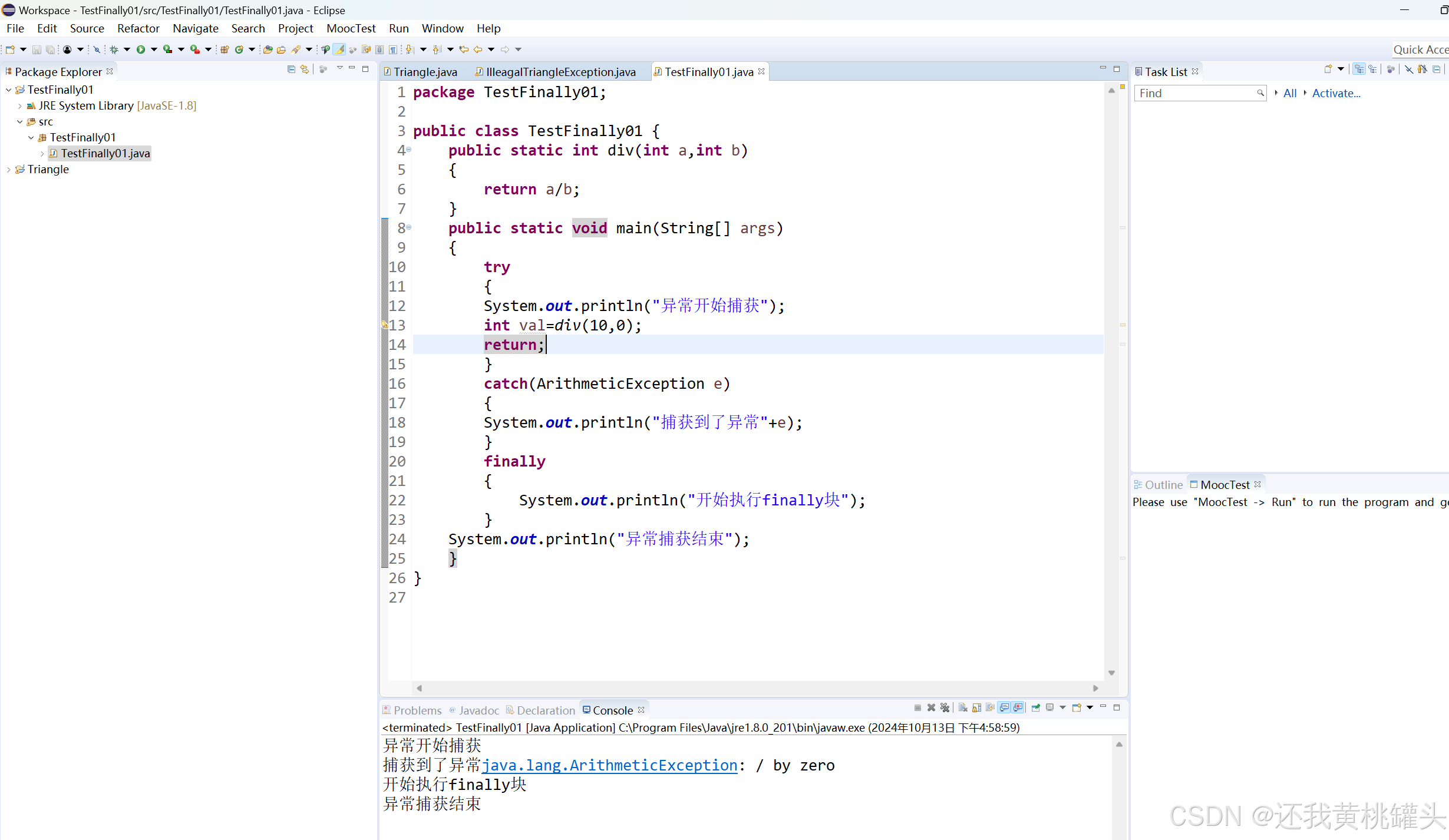
Task: Open the Run button dropdown arrow
Action: (x=154, y=49)
